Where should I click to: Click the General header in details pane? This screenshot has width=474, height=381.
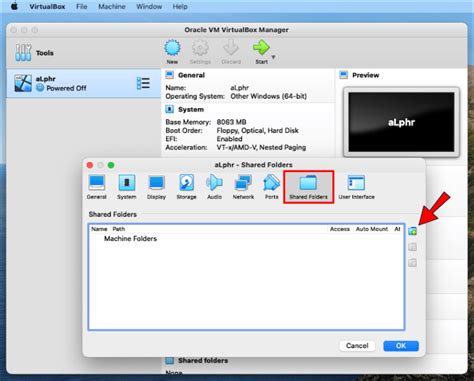[x=191, y=75]
